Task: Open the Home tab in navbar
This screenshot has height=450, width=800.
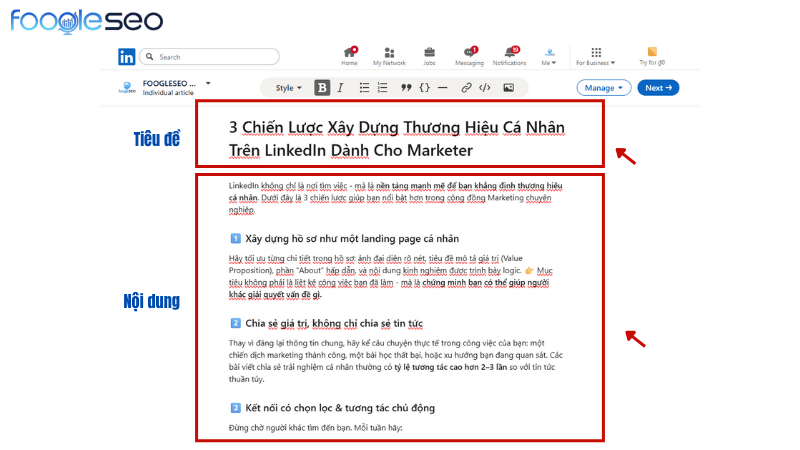Action: (349, 56)
